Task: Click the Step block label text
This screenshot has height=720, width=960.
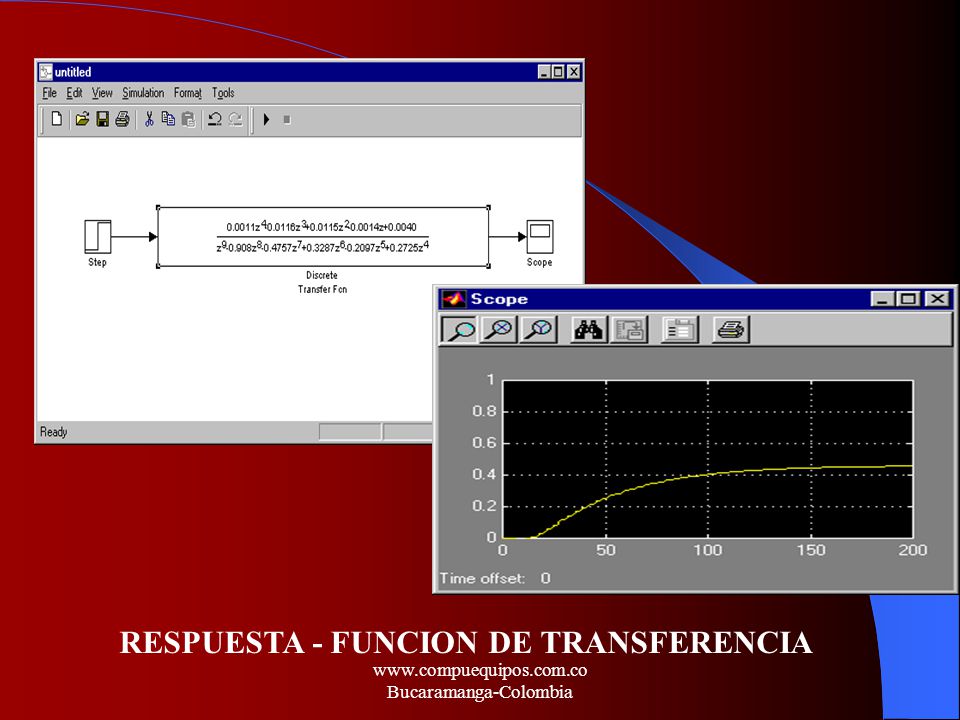Action: pyautogui.click(x=97, y=262)
